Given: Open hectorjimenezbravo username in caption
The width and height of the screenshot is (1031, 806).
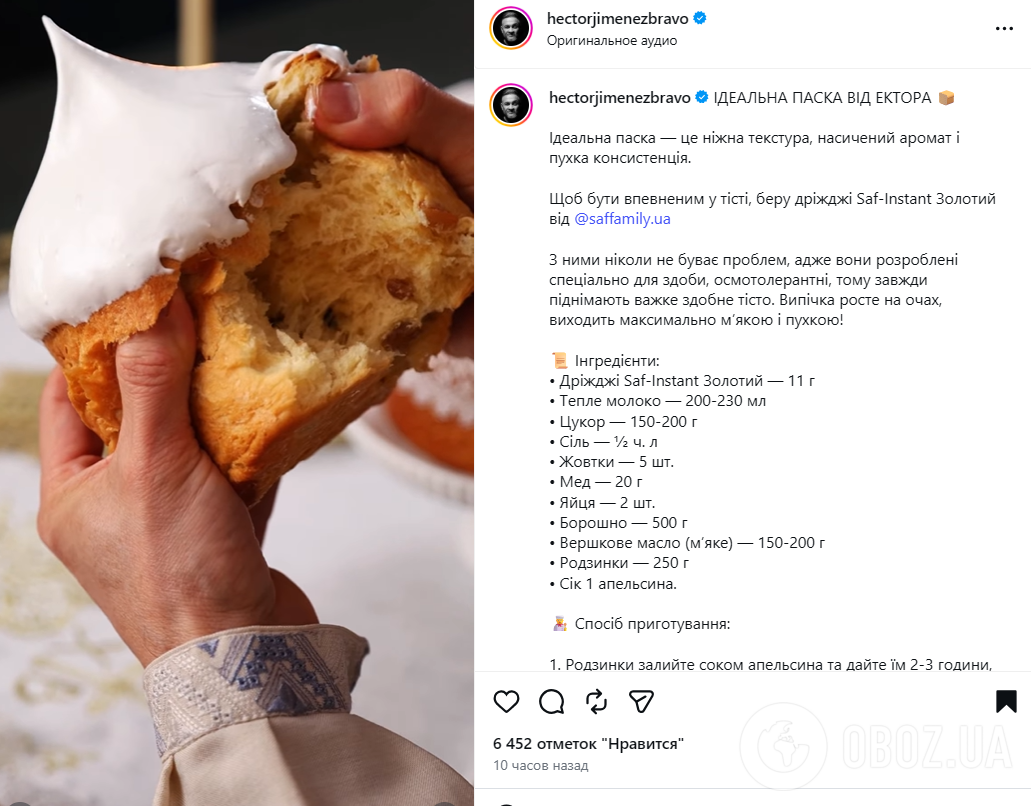Looking at the screenshot, I should point(619,98).
